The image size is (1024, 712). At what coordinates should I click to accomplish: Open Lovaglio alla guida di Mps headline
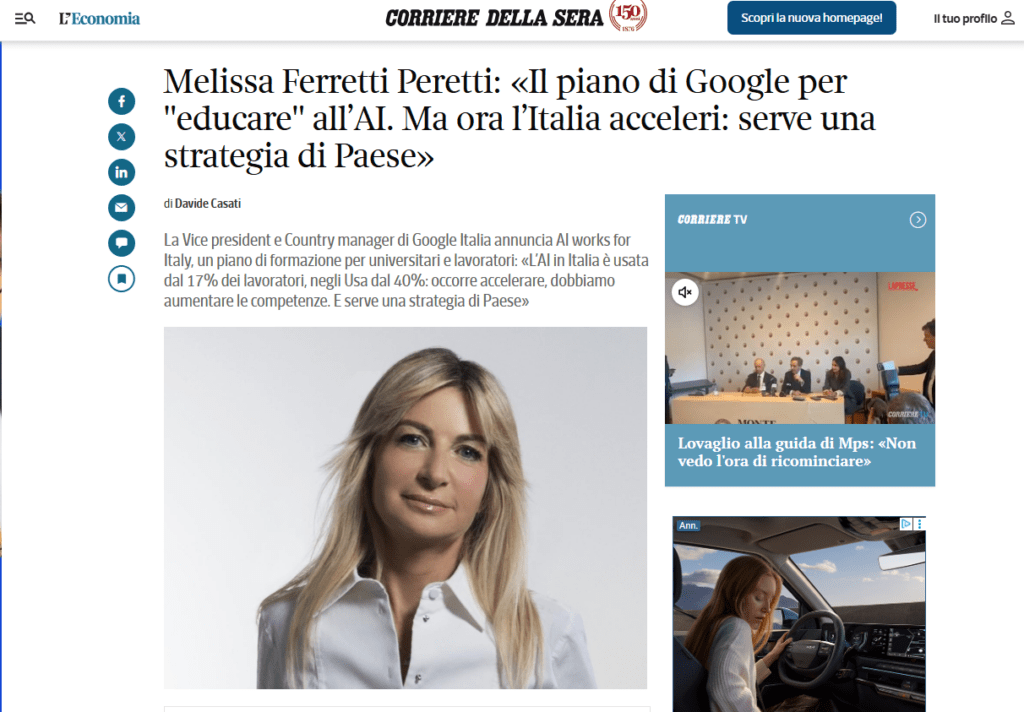(797, 452)
